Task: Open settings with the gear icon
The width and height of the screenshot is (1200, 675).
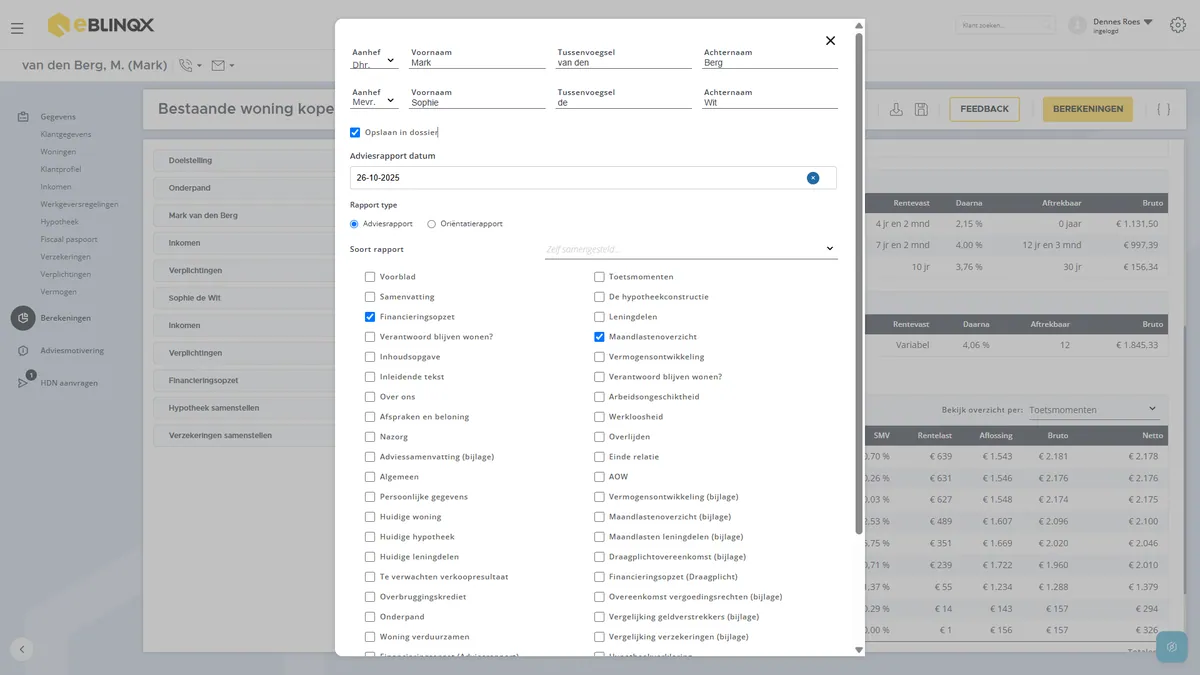Action: pyautogui.click(x=1177, y=25)
